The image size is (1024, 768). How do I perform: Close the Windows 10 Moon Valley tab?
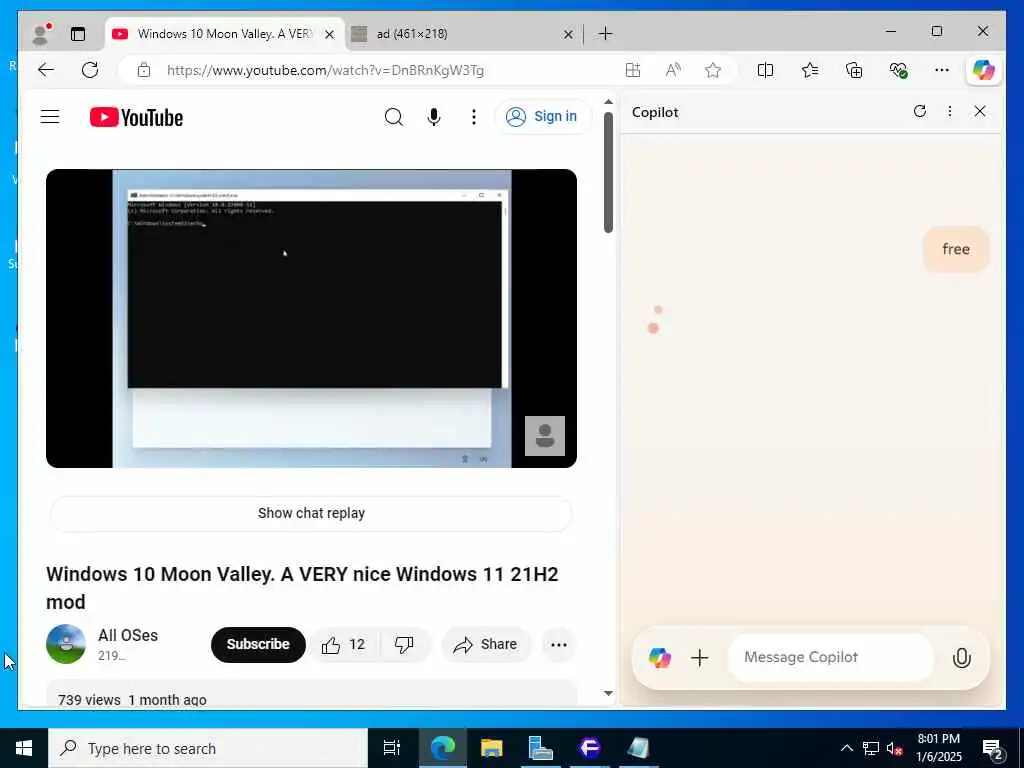point(330,34)
